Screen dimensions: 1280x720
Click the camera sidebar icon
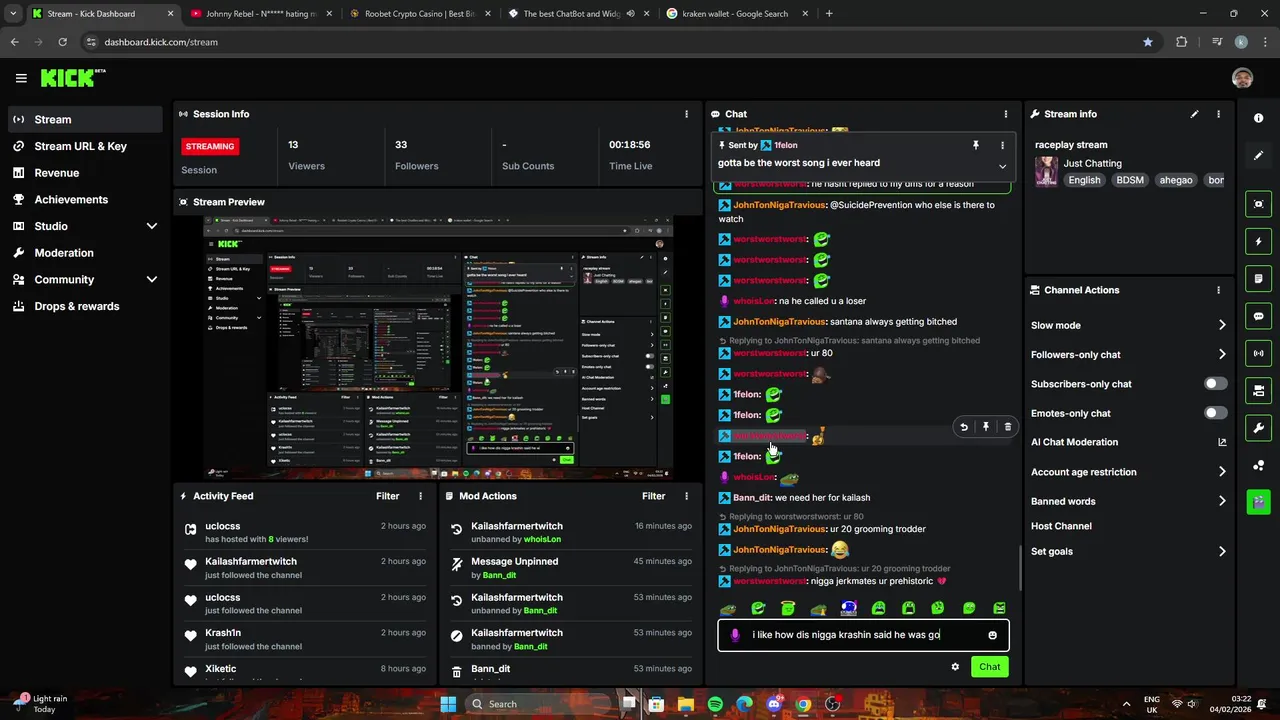tap(1258, 390)
